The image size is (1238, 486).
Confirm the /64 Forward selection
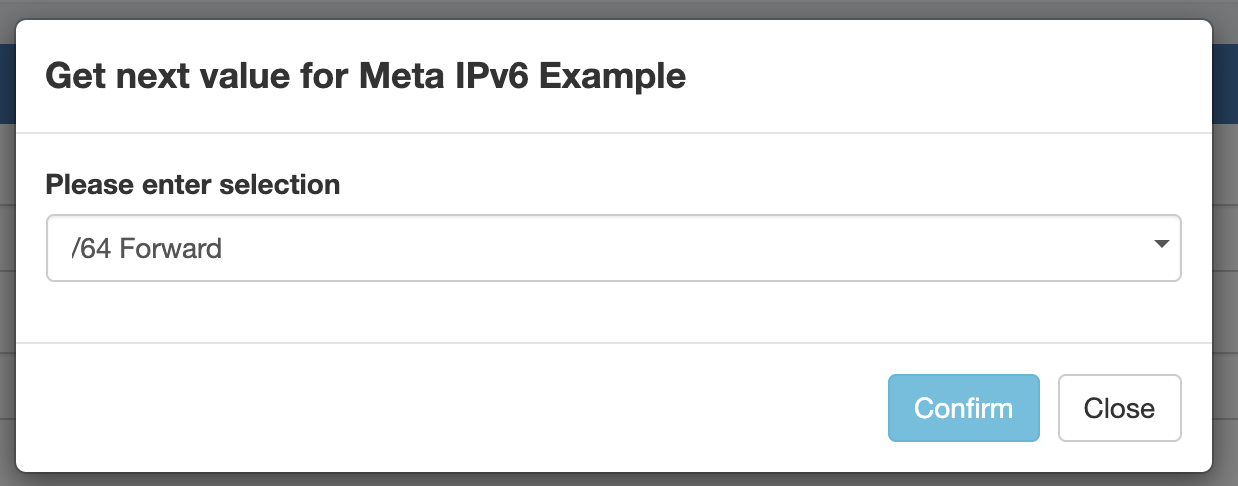click(963, 408)
